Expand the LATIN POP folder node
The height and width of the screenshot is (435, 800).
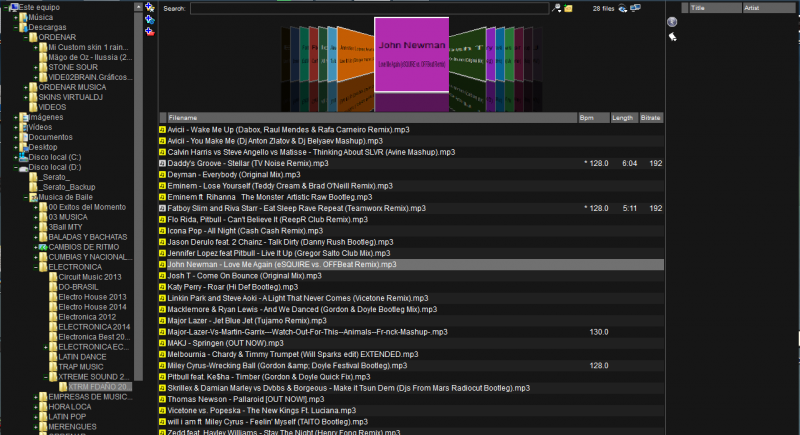tap(35, 417)
